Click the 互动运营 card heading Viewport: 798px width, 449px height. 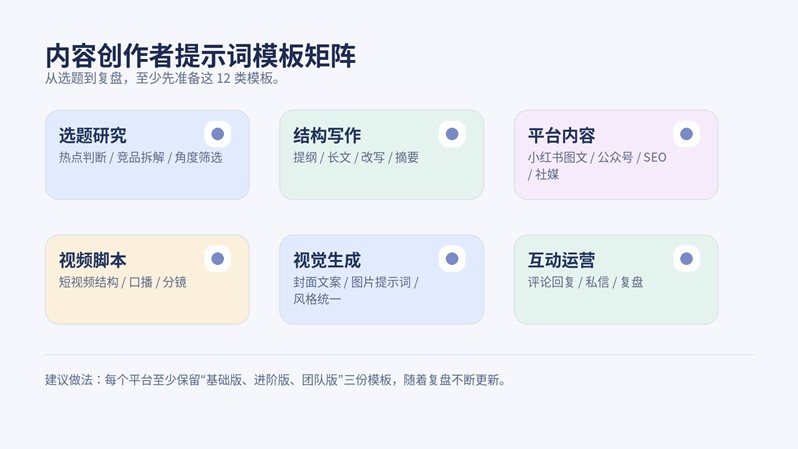[561, 260]
